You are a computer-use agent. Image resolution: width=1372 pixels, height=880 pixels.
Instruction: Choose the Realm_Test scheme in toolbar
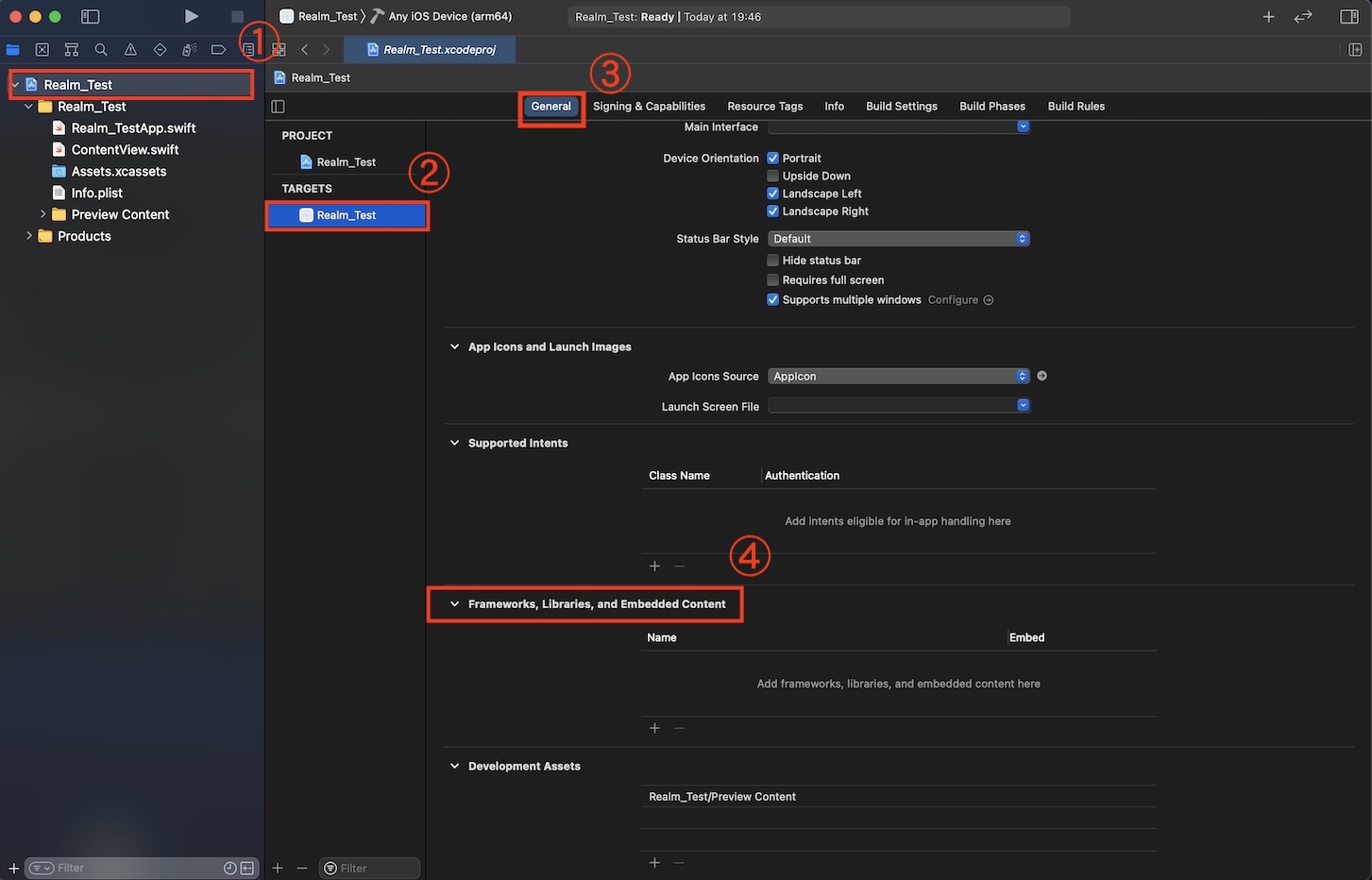tap(319, 16)
